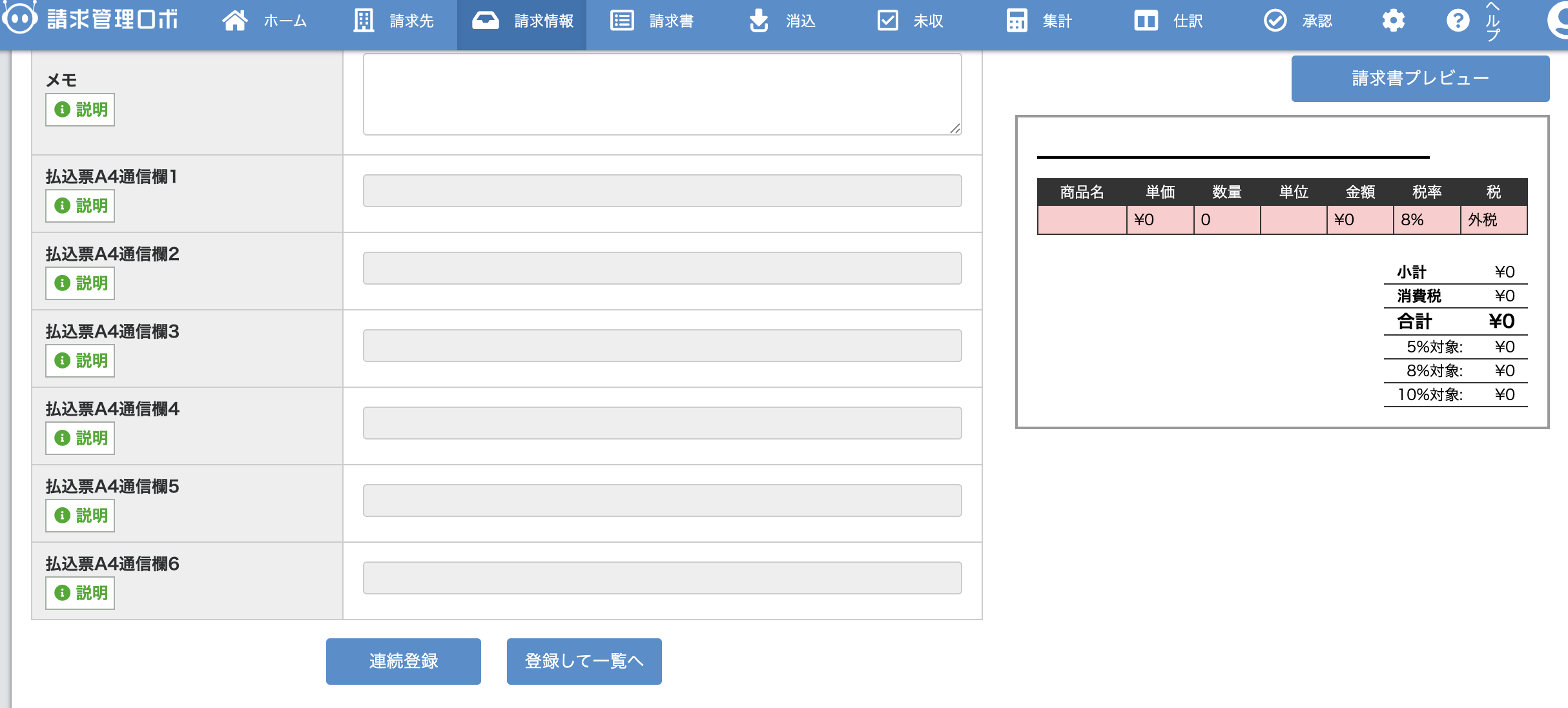
Task: Open the 未収 checkbox icon in navbar
Action: coord(888,20)
